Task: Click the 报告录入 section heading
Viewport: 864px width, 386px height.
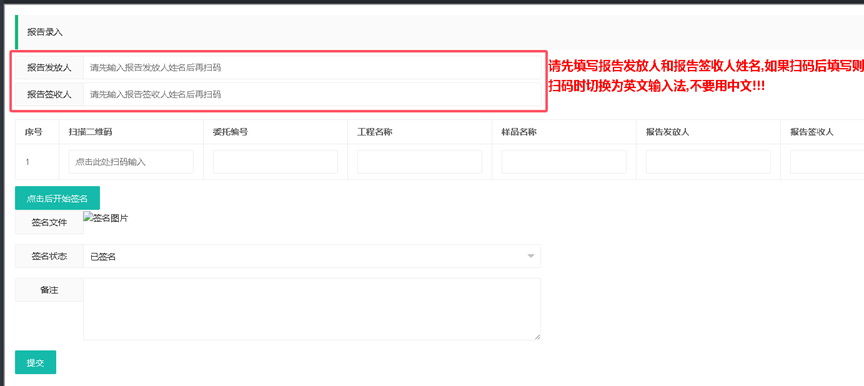Action: [45, 32]
